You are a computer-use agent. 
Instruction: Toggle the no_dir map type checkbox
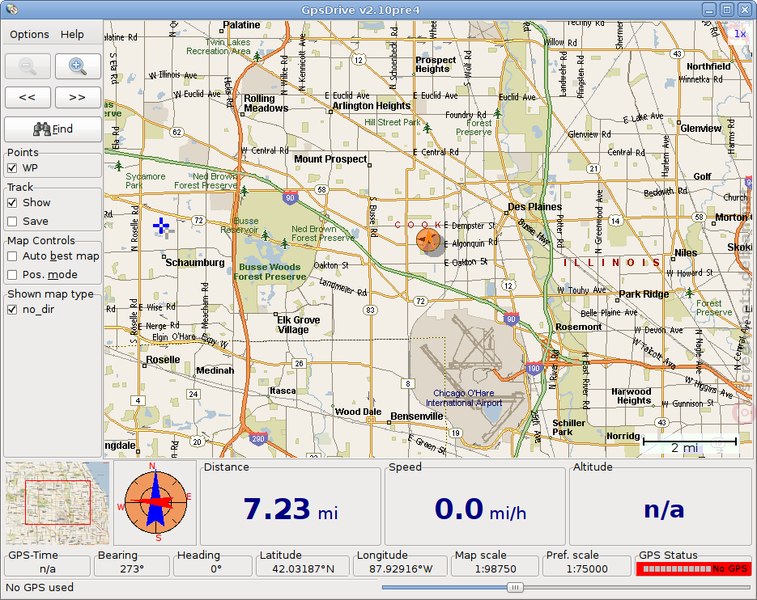[13, 309]
